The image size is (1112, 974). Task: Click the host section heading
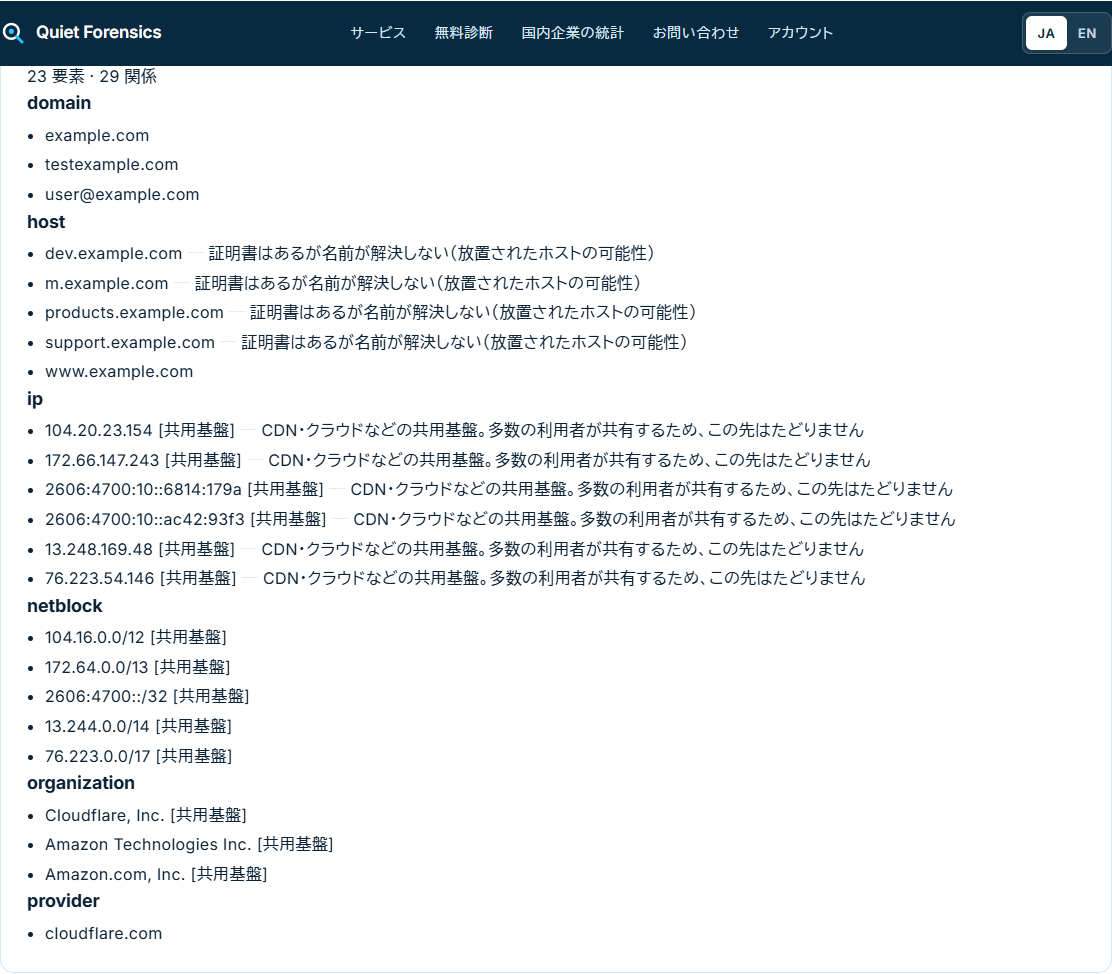[x=46, y=222]
